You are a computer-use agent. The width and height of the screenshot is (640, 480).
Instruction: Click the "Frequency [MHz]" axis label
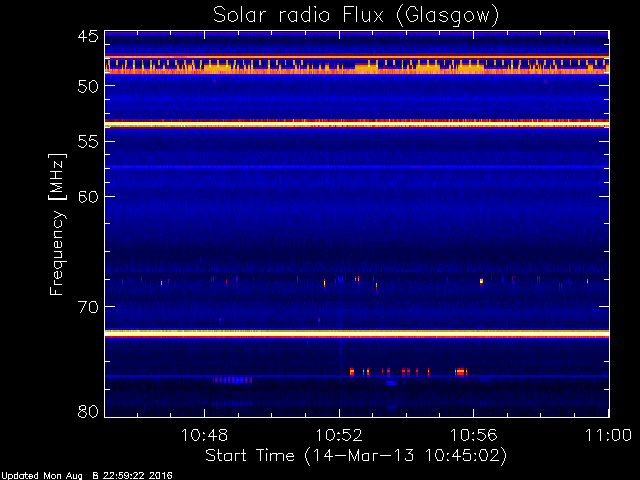point(57,224)
